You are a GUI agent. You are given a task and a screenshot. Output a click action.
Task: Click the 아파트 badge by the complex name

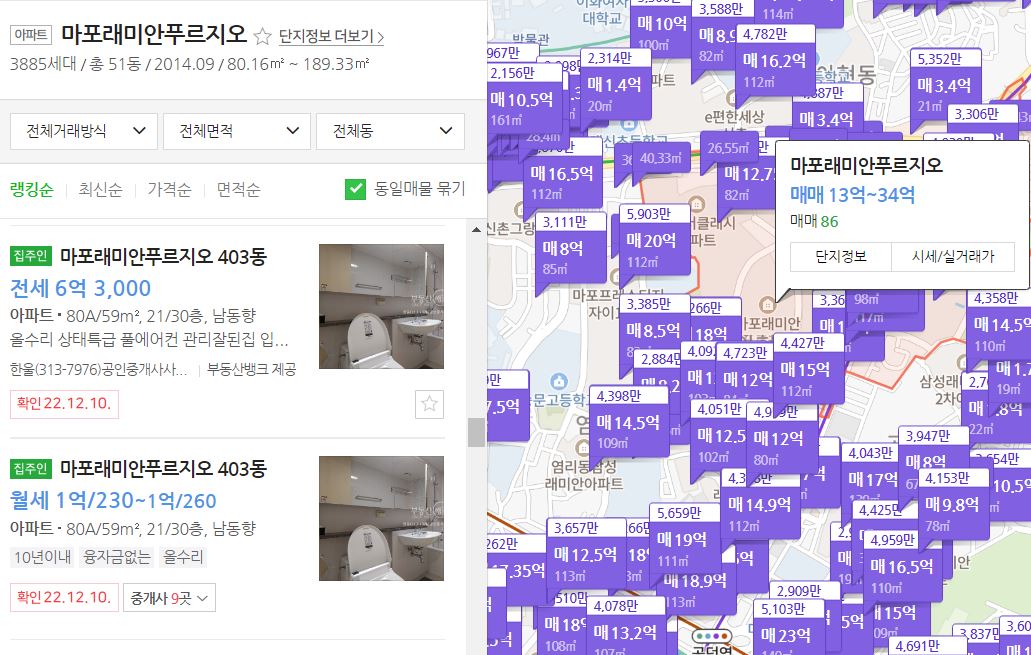tap(31, 35)
